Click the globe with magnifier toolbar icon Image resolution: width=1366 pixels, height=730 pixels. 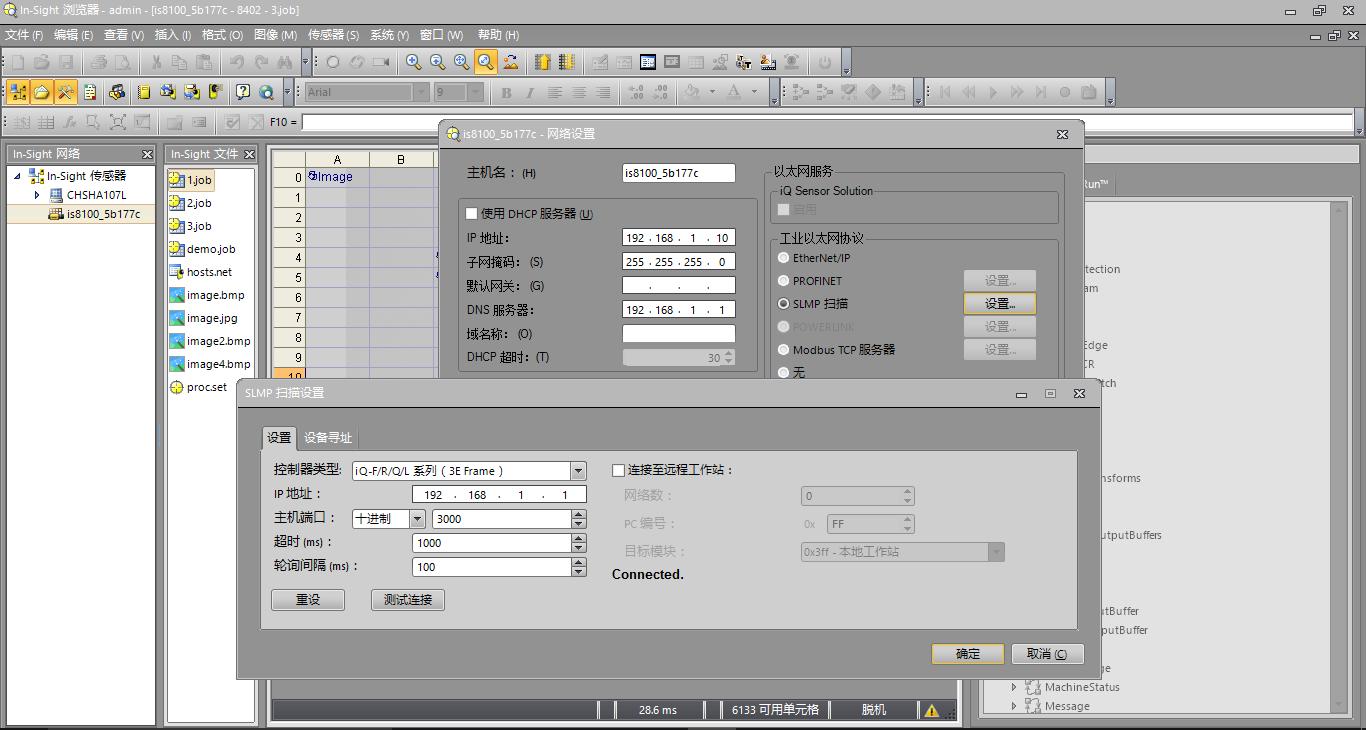coord(266,92)
